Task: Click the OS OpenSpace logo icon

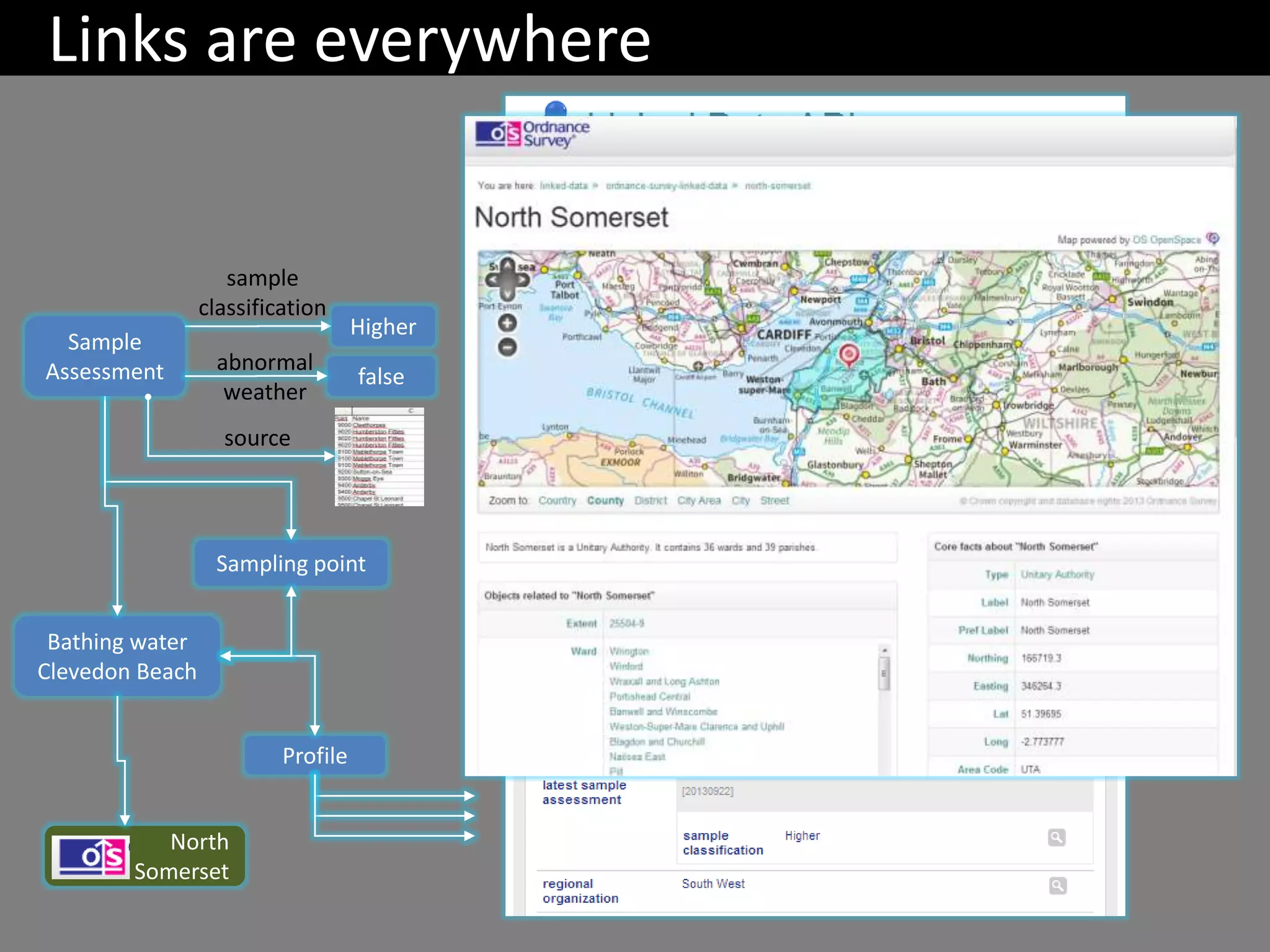Action: pos(1213,239)
